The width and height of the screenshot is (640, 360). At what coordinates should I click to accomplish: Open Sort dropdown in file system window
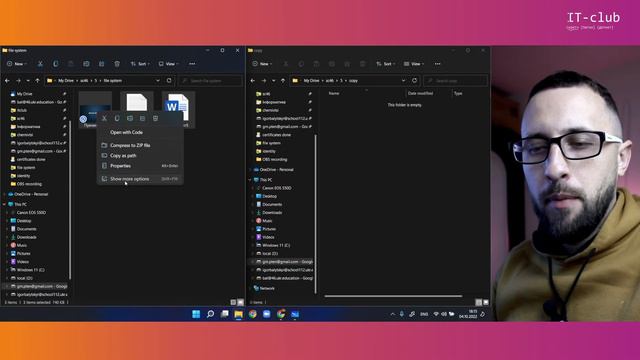pyautogui.click(x=140, y=64)
